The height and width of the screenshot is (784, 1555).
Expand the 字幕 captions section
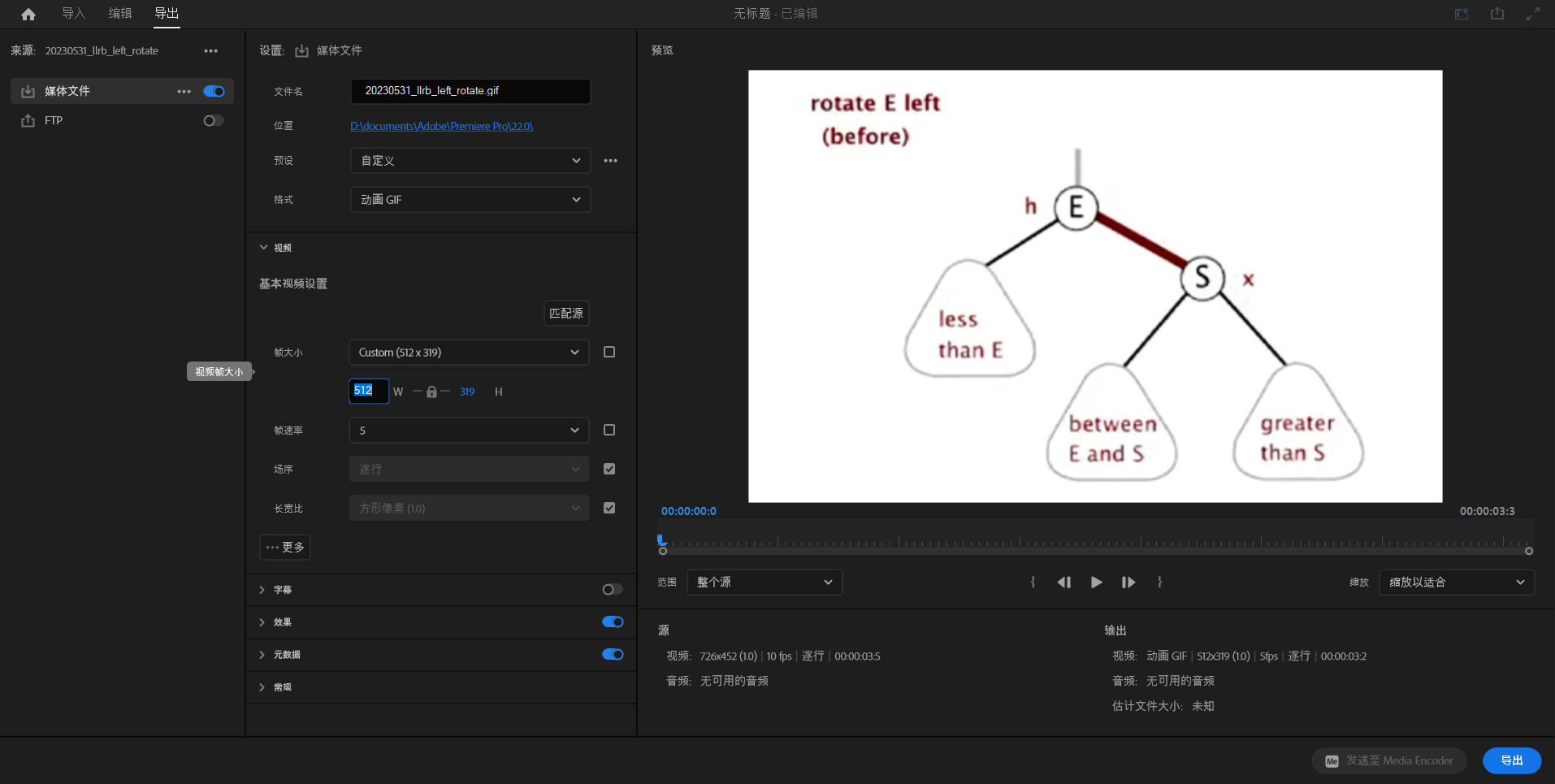point(262,590)
